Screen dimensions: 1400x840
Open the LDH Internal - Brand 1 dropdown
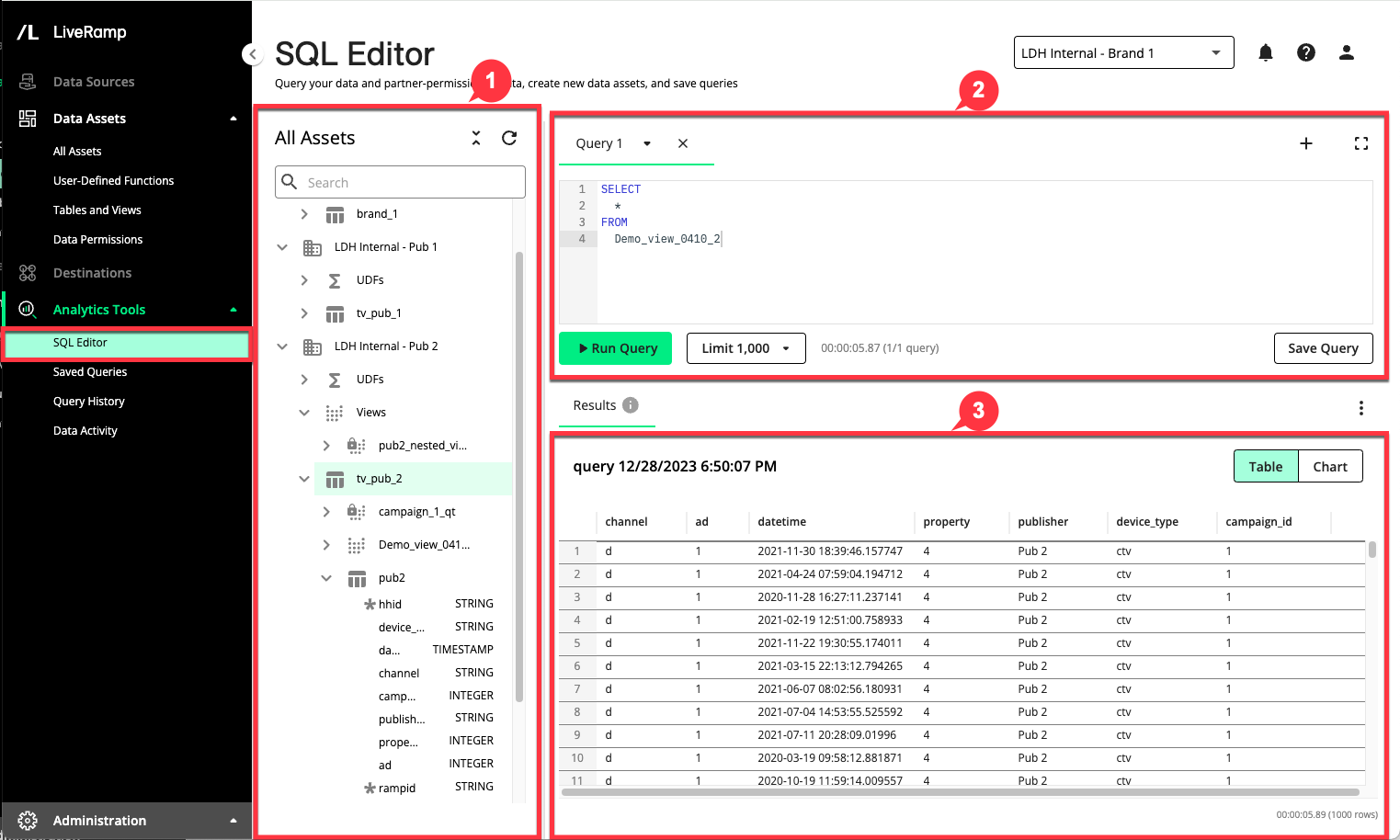point(1123,53)
